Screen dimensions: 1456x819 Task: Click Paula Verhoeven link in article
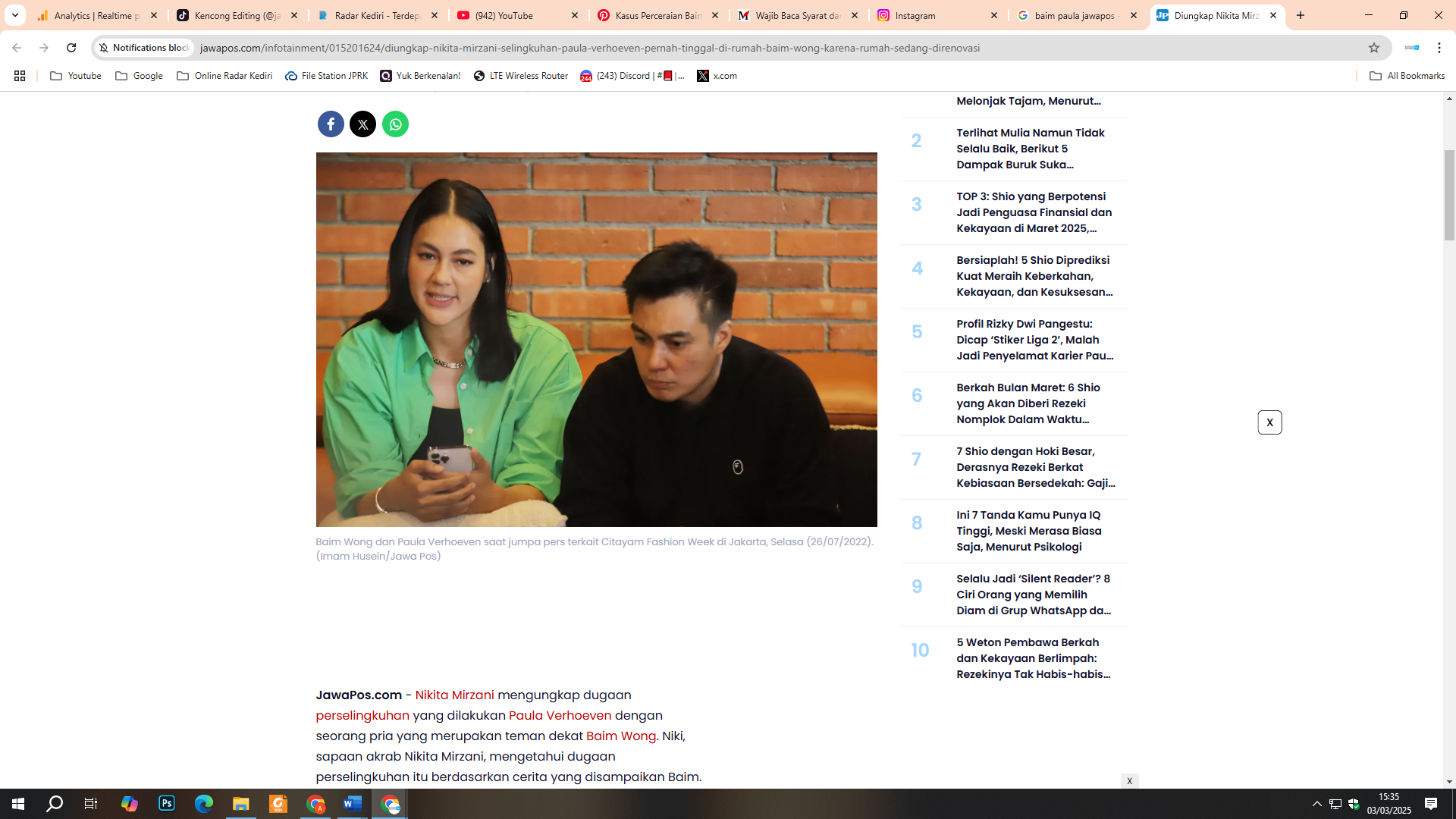click(x=560, y=716)
